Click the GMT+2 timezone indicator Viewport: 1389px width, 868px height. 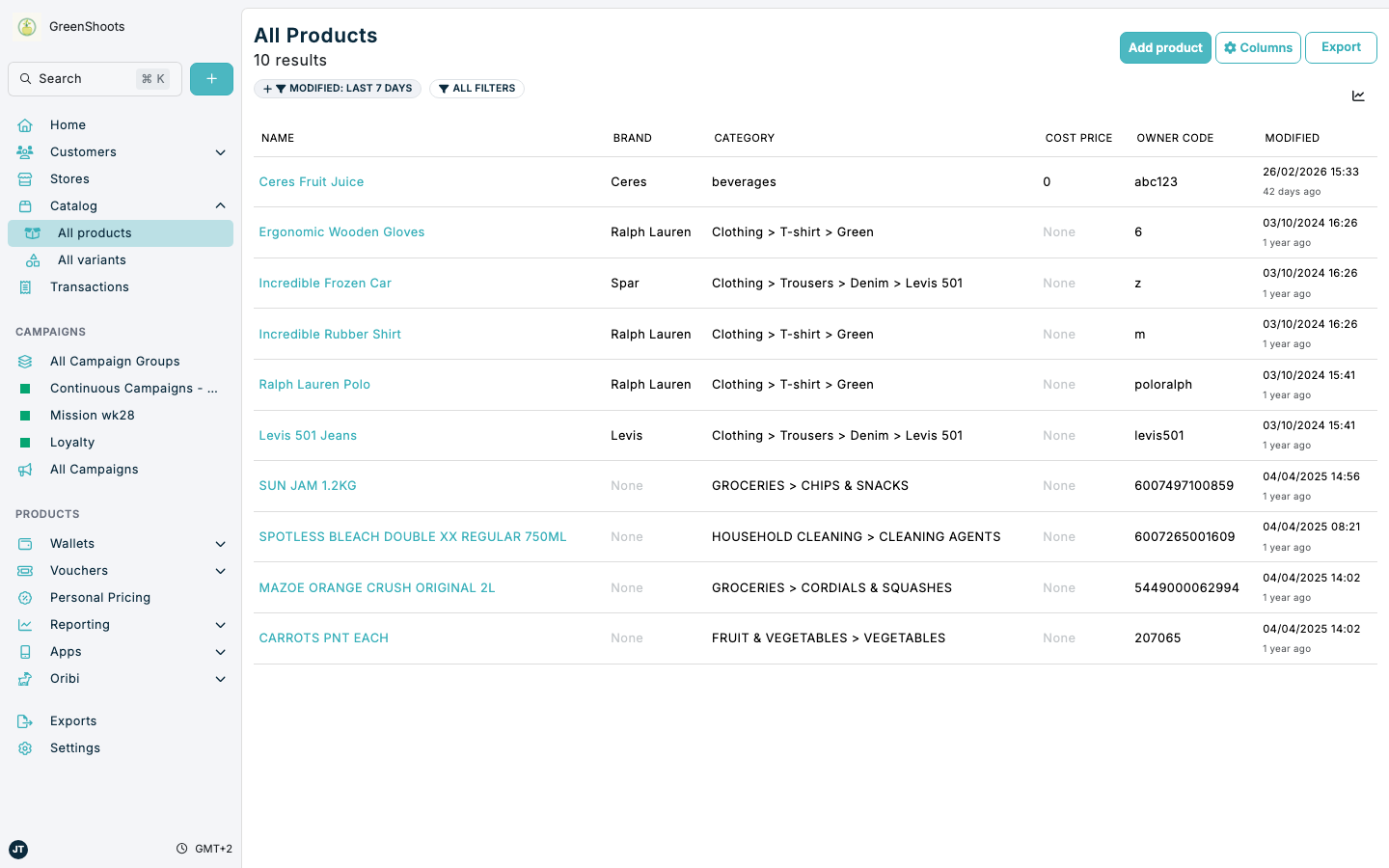coord(204,848)
